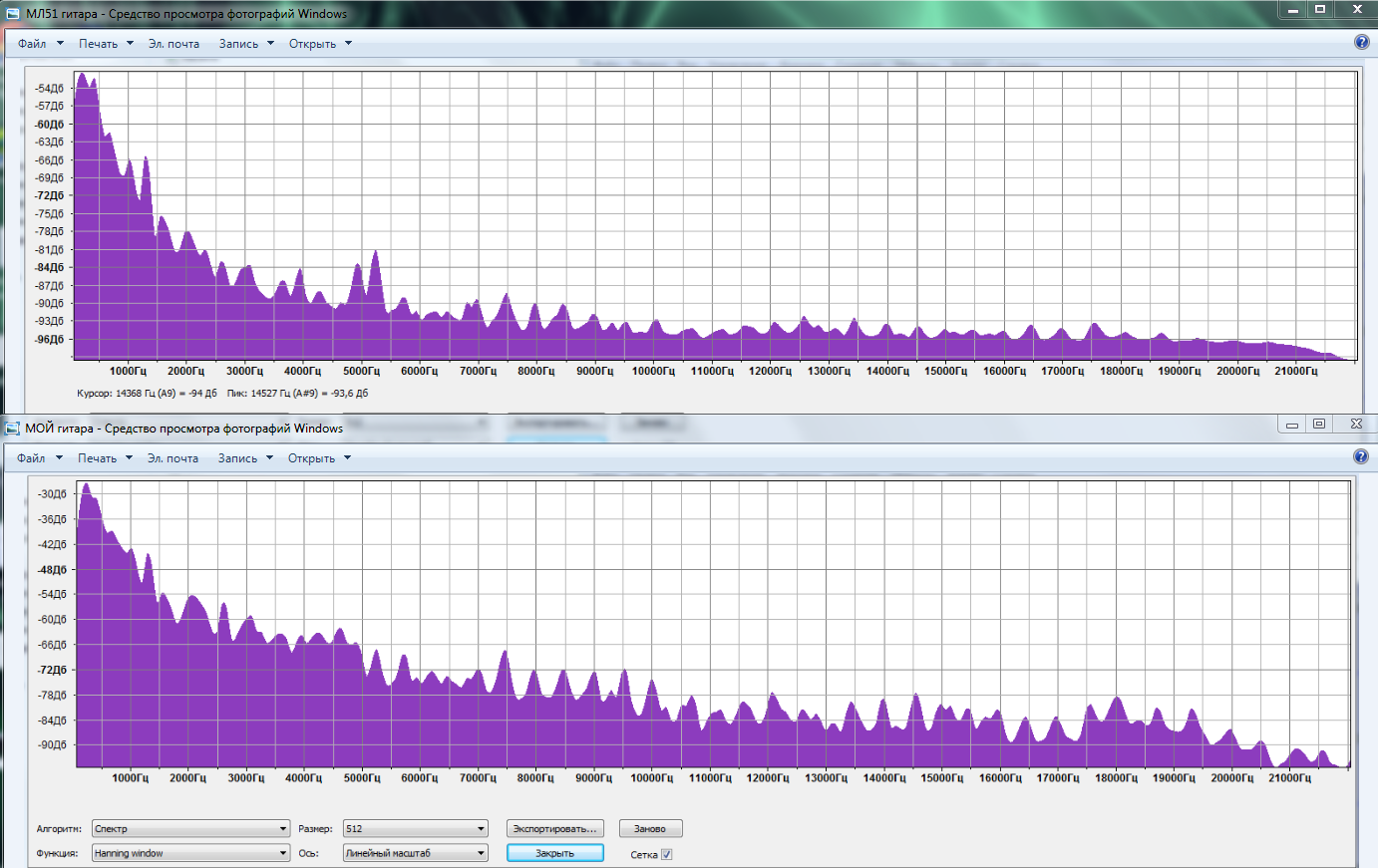The height and width of the screenshot is (868, 1378).
Task: Open Открыть menu in МОЙ гитара window
Action: click(x=319, y=458)
